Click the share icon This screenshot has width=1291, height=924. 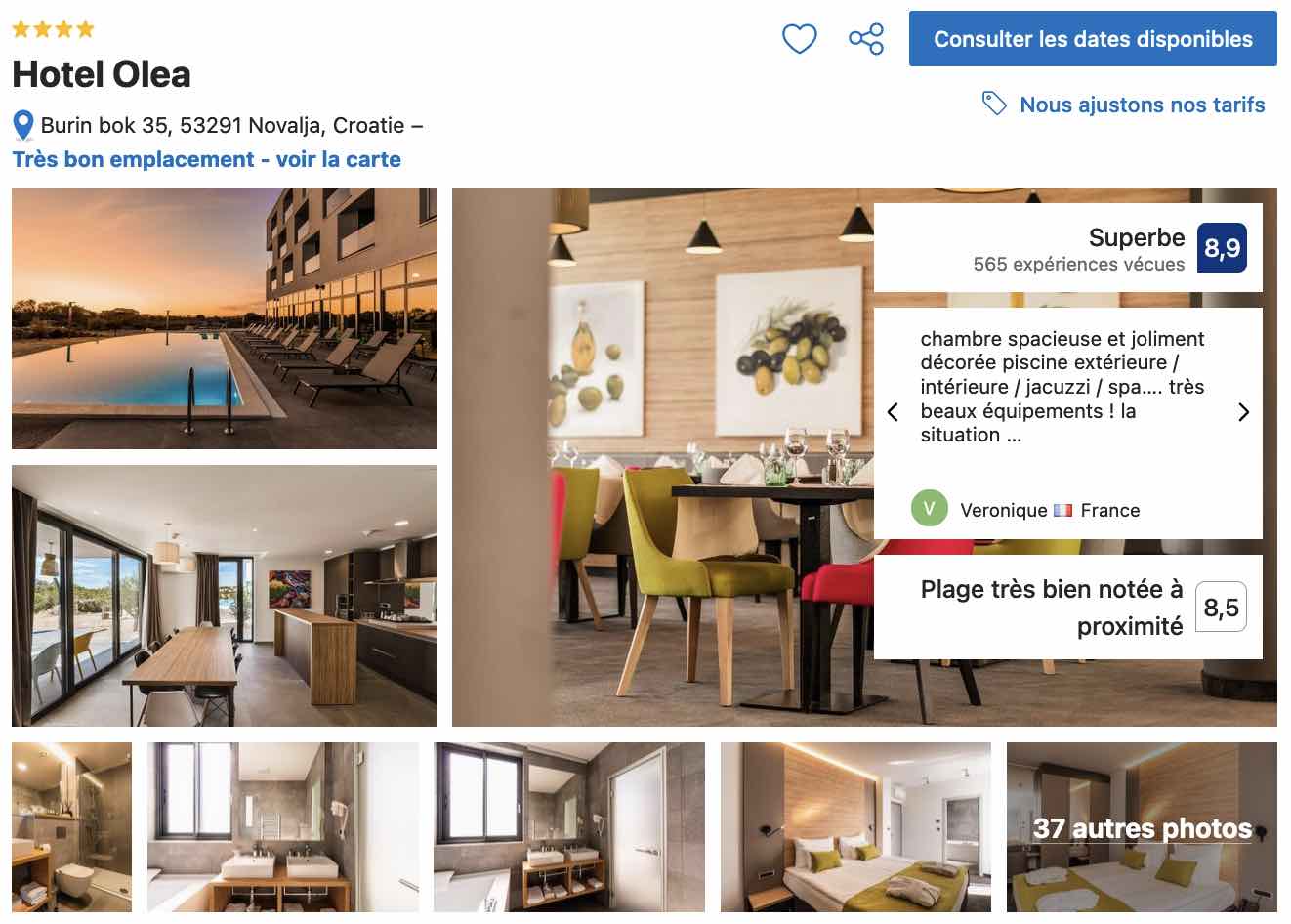click(x=866, y=39)
